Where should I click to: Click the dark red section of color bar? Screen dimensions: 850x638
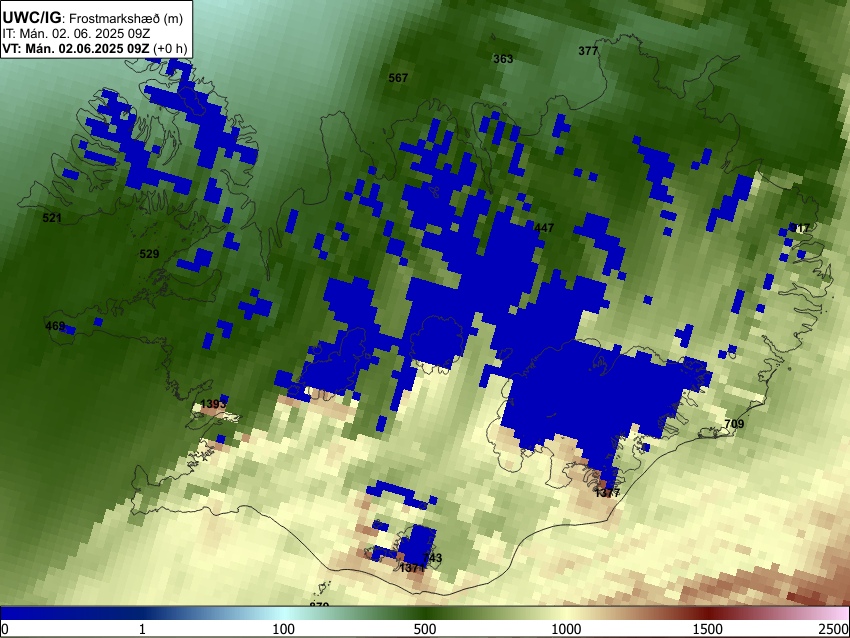coord(708,613)
